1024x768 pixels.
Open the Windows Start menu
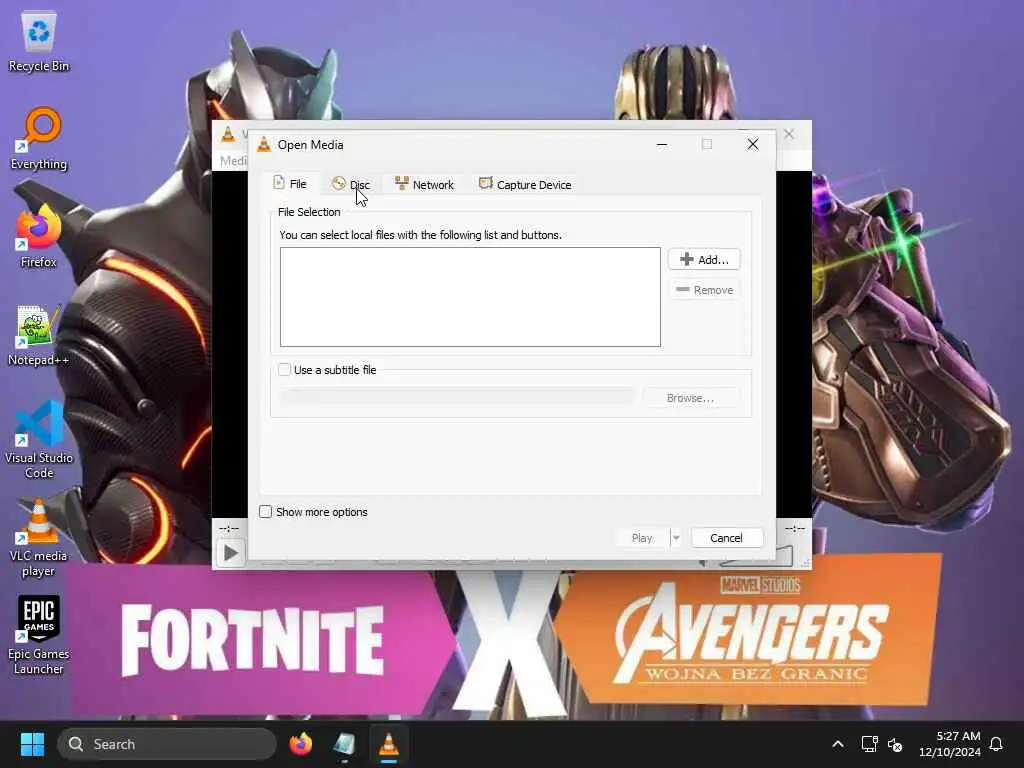(x=32, y=744)
